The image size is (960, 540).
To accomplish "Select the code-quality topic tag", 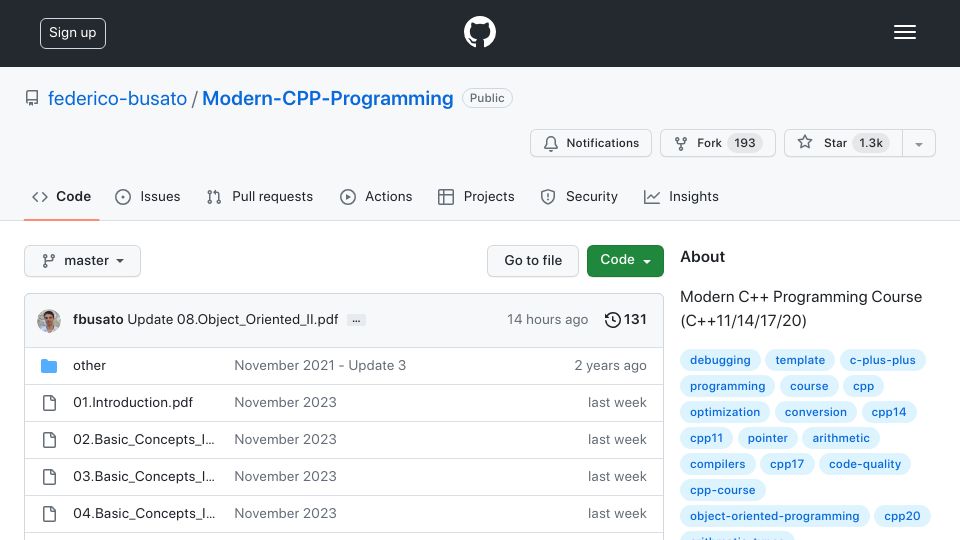I will click(864, 464).
